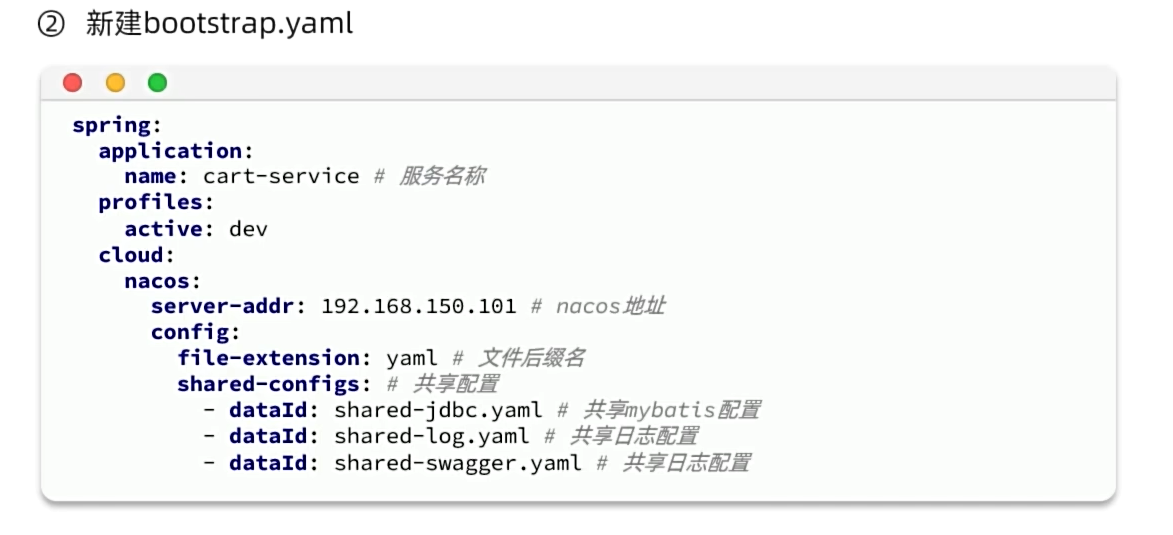Click the cart-service value
The width and height of the screenshot is (1173, 535).
click(x=281, y=177)
